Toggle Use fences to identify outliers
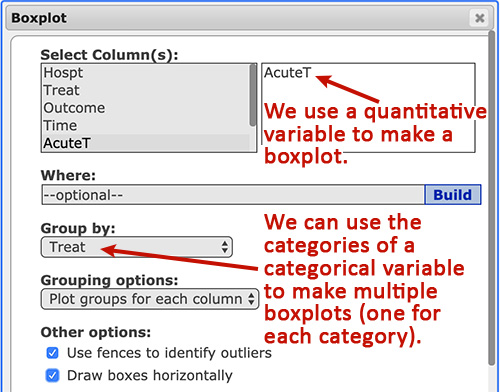The image size is (500, 392). click(52, 353)
